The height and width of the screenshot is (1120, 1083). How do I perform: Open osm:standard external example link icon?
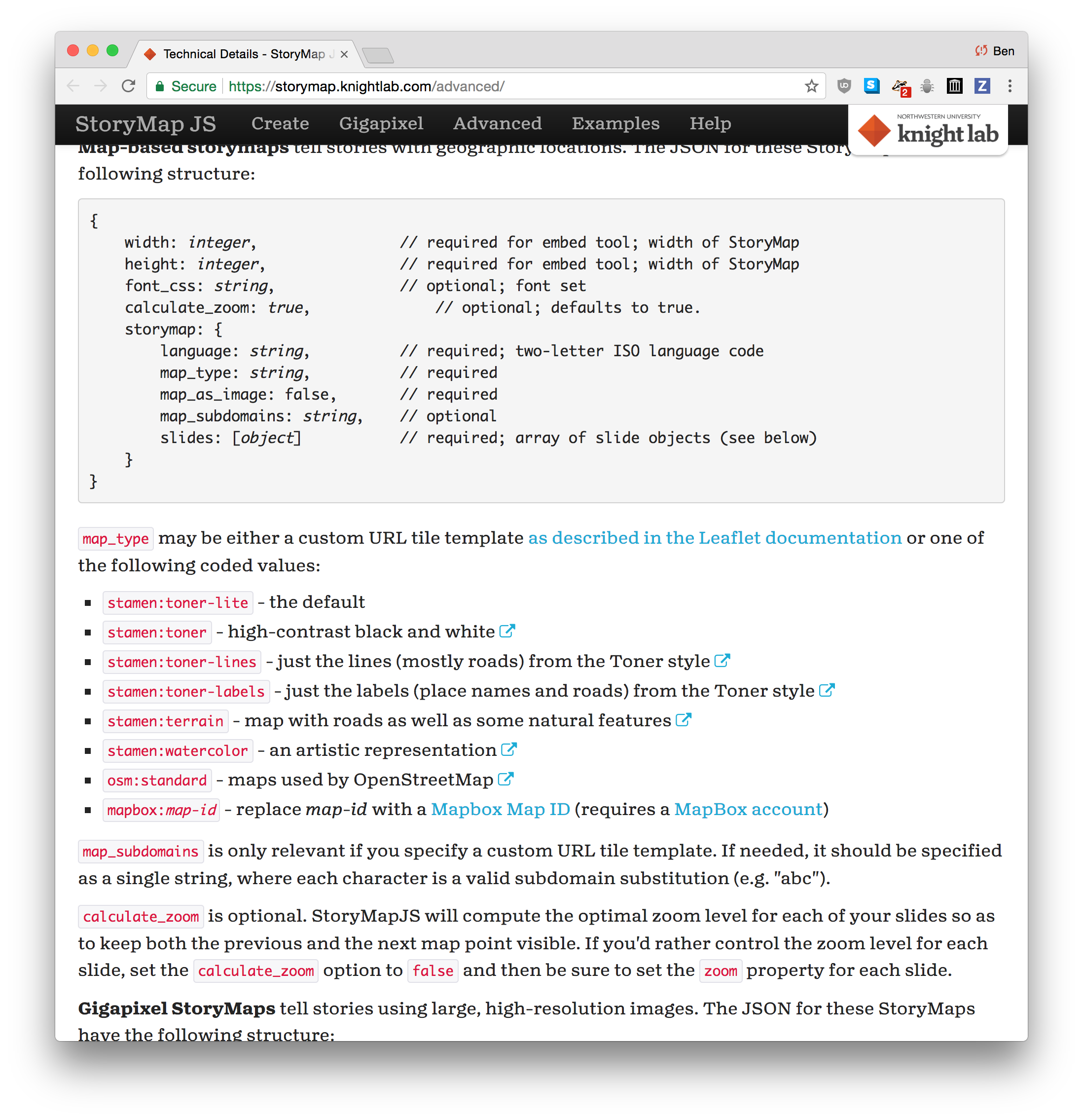click(505, 779)
